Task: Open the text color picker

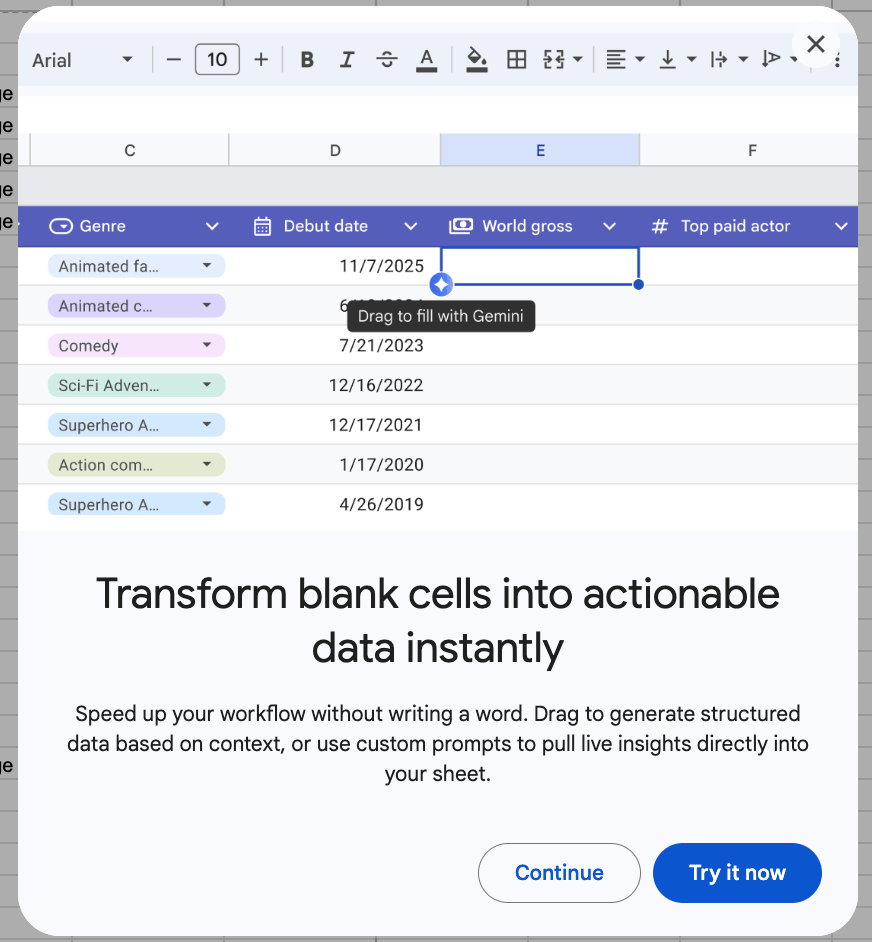Action: point(426,60)
